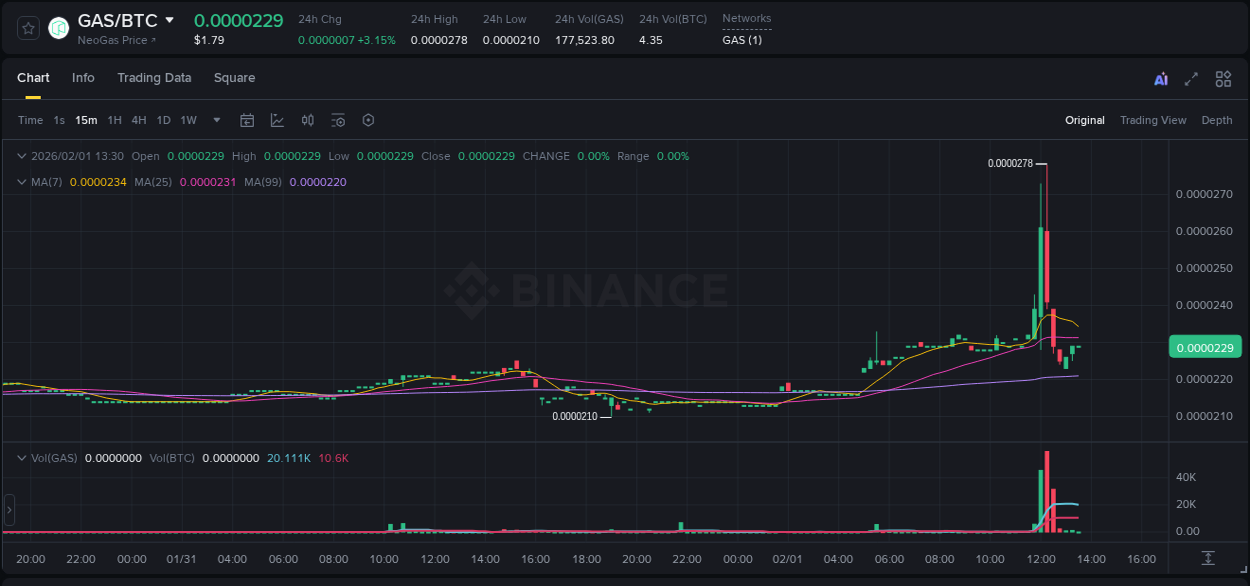Select the 1W timeframe

[x=188, y=120]
